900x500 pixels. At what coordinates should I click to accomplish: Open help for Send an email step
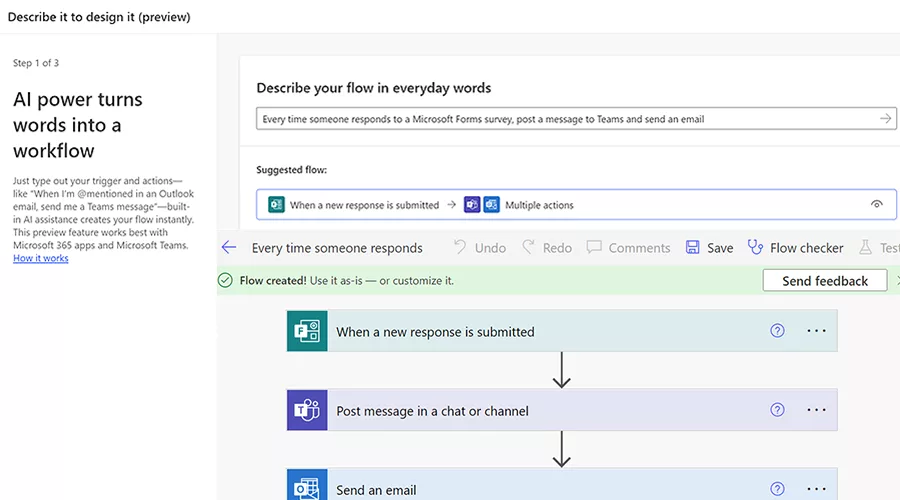[777, 489]
